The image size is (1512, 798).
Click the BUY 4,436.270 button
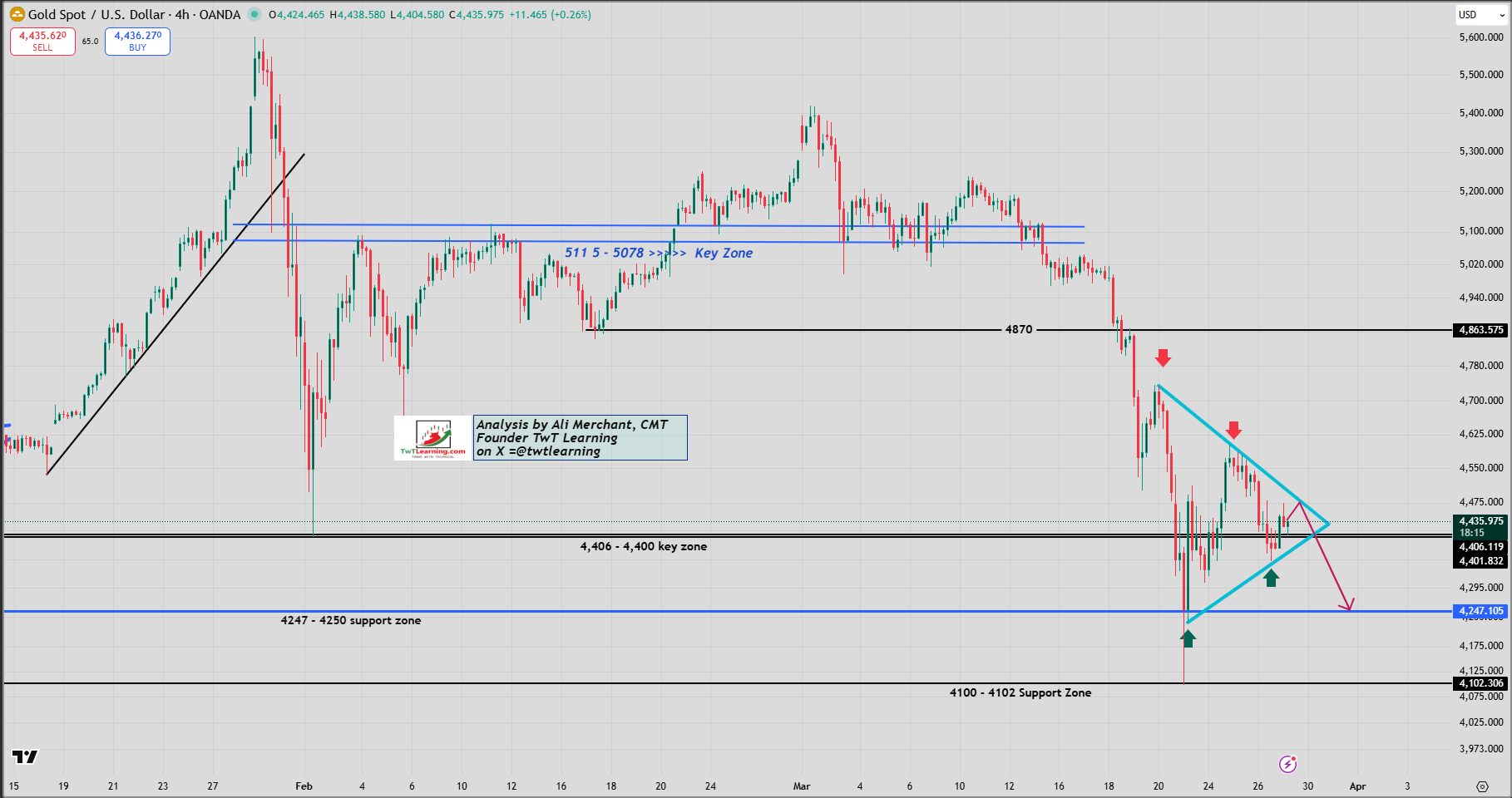coord(137,42)
